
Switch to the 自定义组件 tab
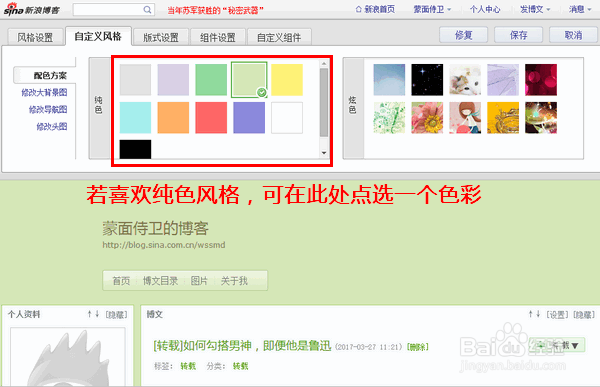tap(279, 37)
